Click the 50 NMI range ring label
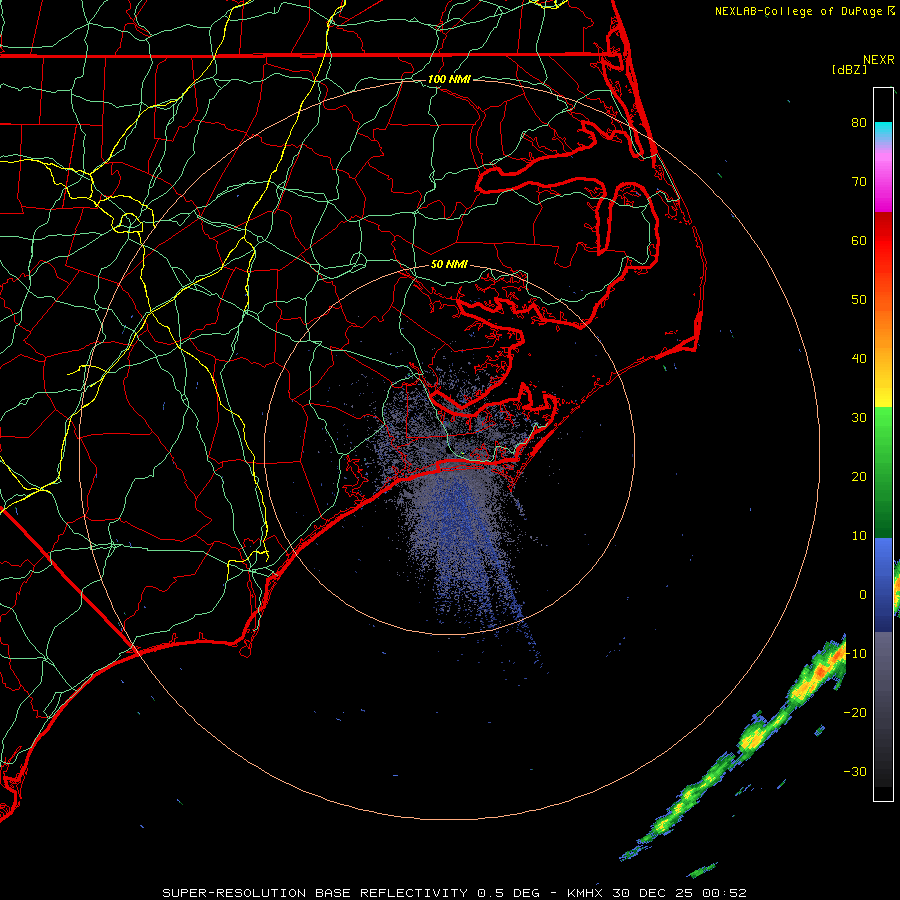 pyautogui.click(x=449, y=265)
